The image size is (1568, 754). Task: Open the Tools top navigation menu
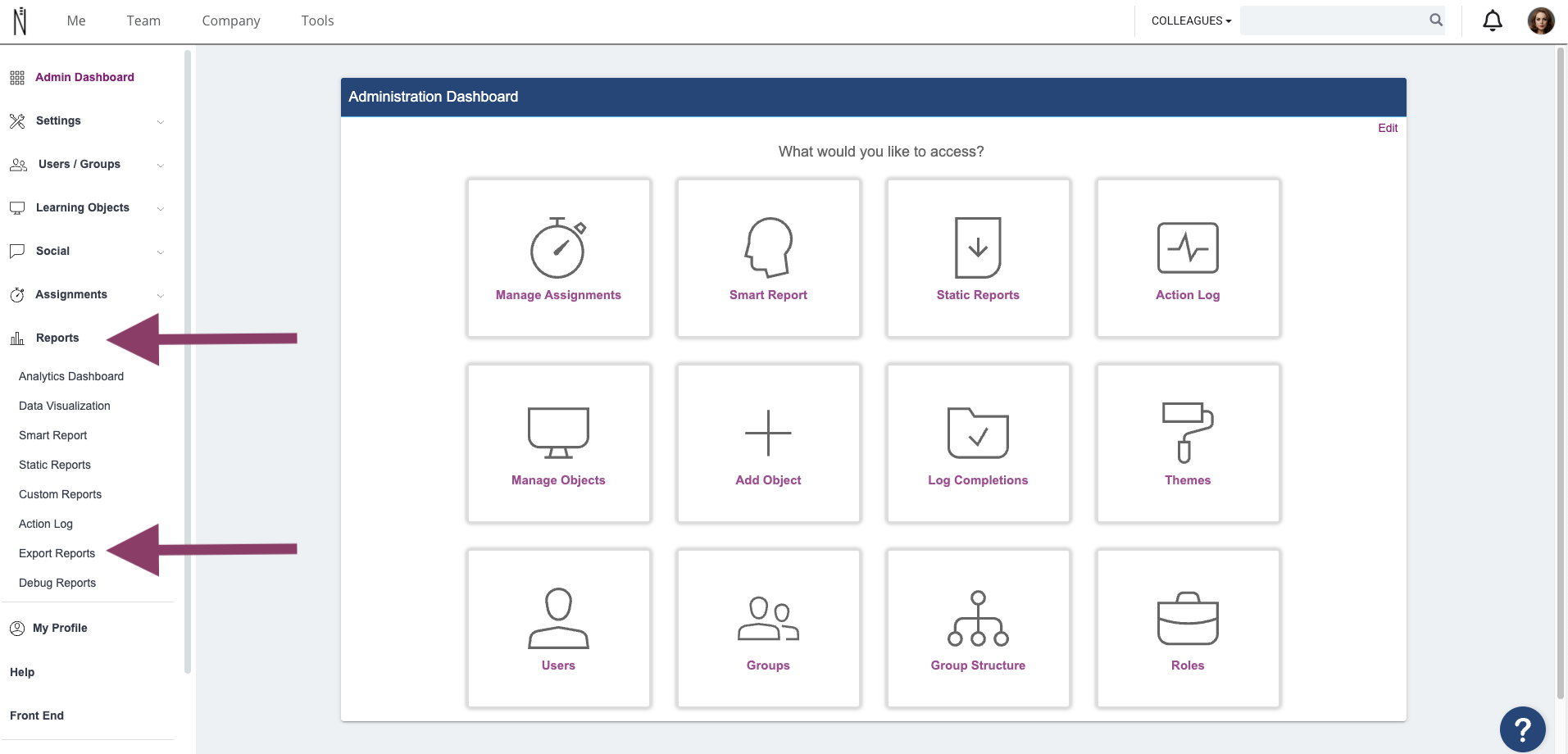317,20
